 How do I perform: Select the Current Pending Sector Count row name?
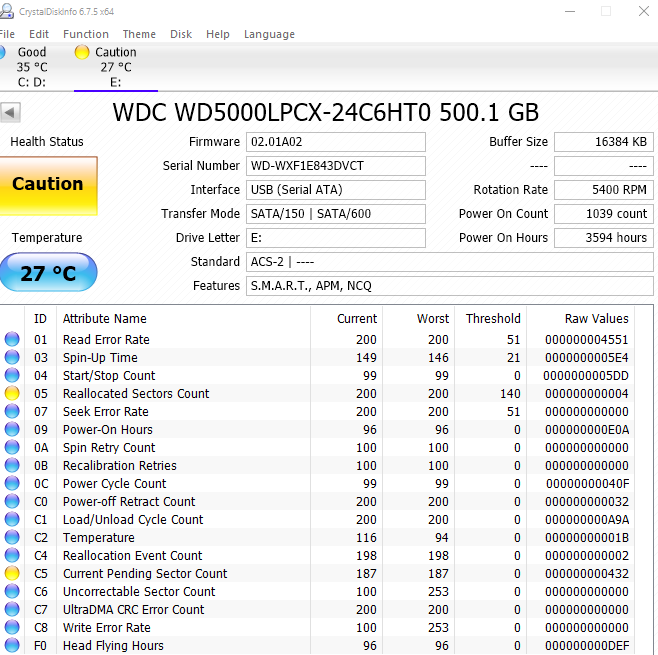click(x=145, y=574)
